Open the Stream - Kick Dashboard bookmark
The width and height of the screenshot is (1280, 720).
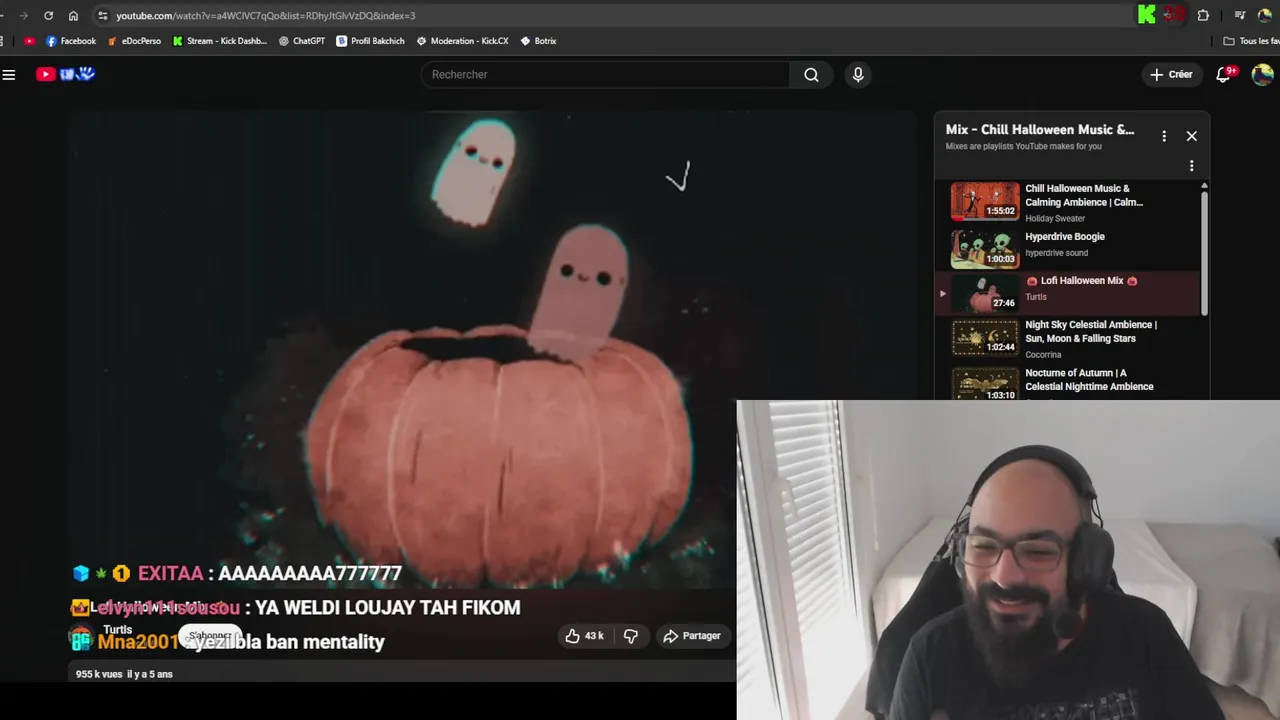click(x=220, y=41)
